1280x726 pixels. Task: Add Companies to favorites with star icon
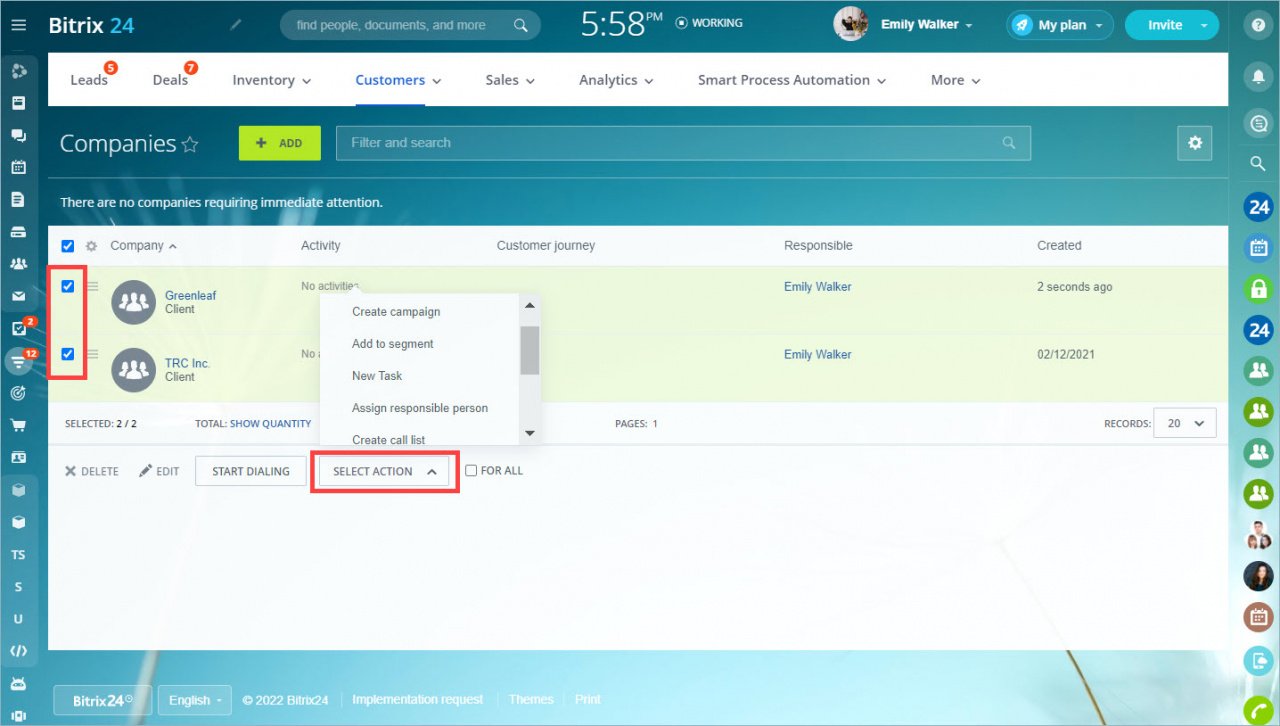point(190,144)
